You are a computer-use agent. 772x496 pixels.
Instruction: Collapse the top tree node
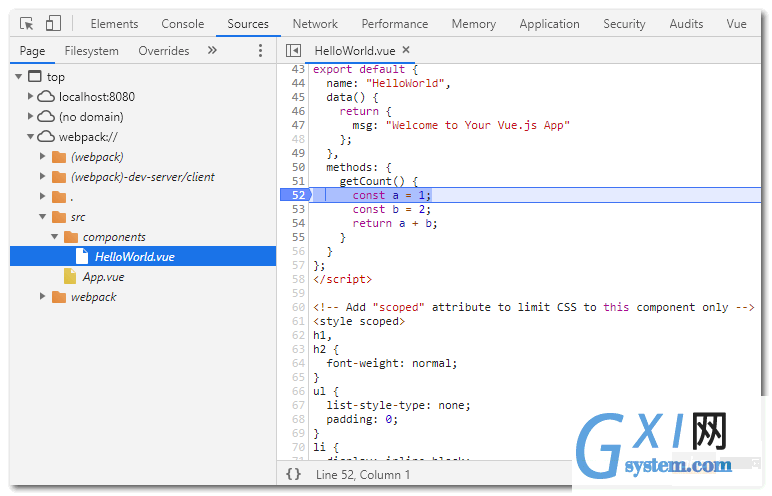[x=19, y=76]
